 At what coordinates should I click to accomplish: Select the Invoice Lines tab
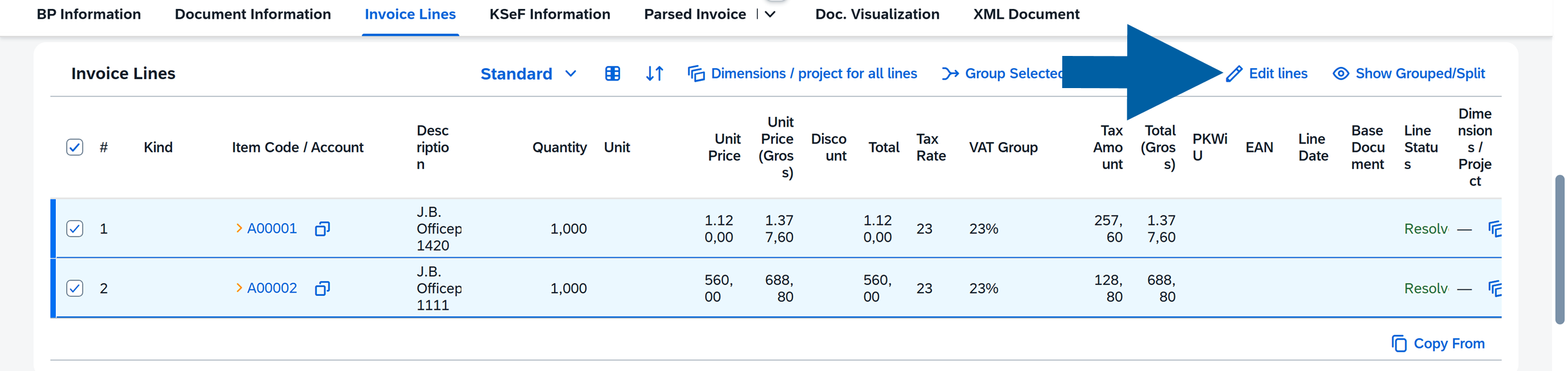point(410,14)
